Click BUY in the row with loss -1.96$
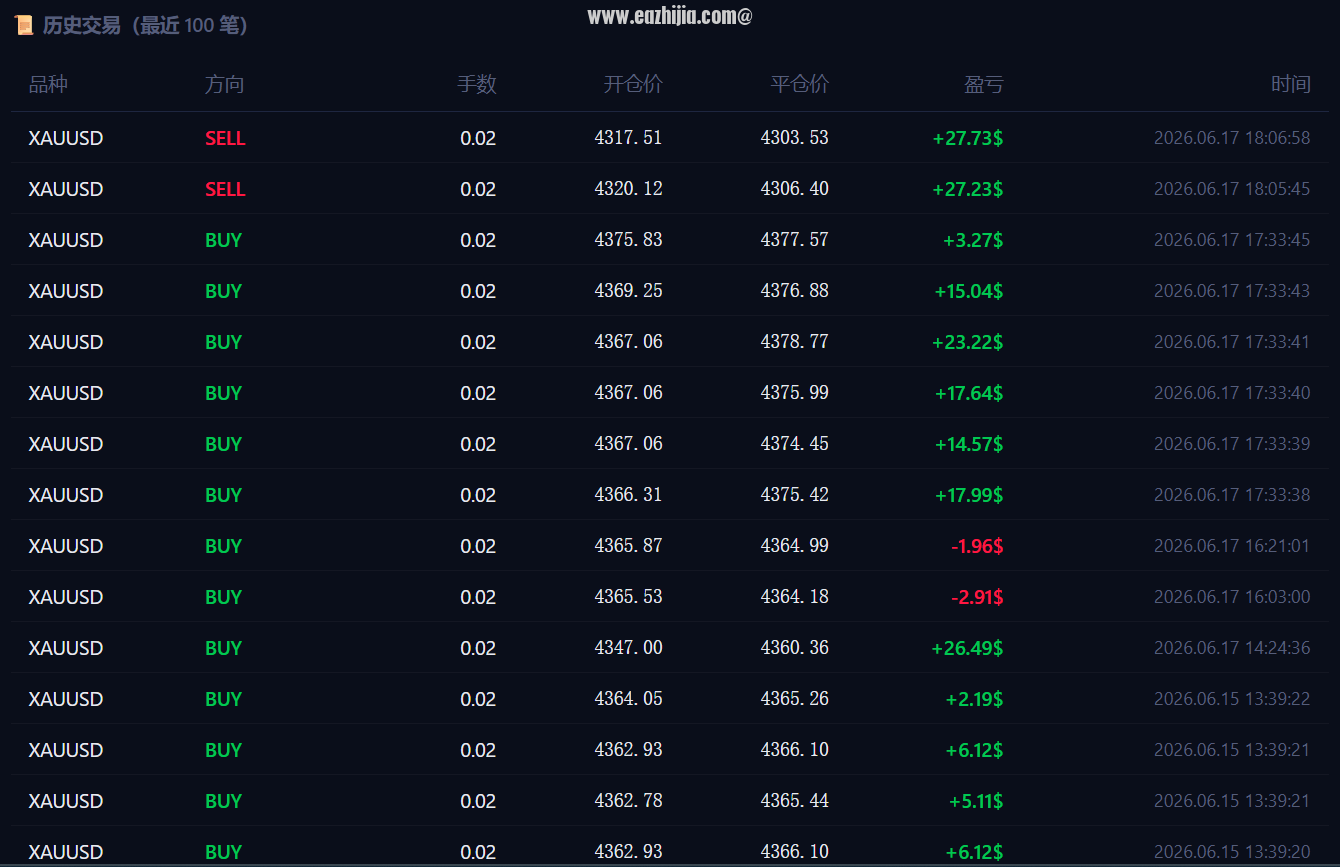1340x867 pixels. [x=224, y=546]
